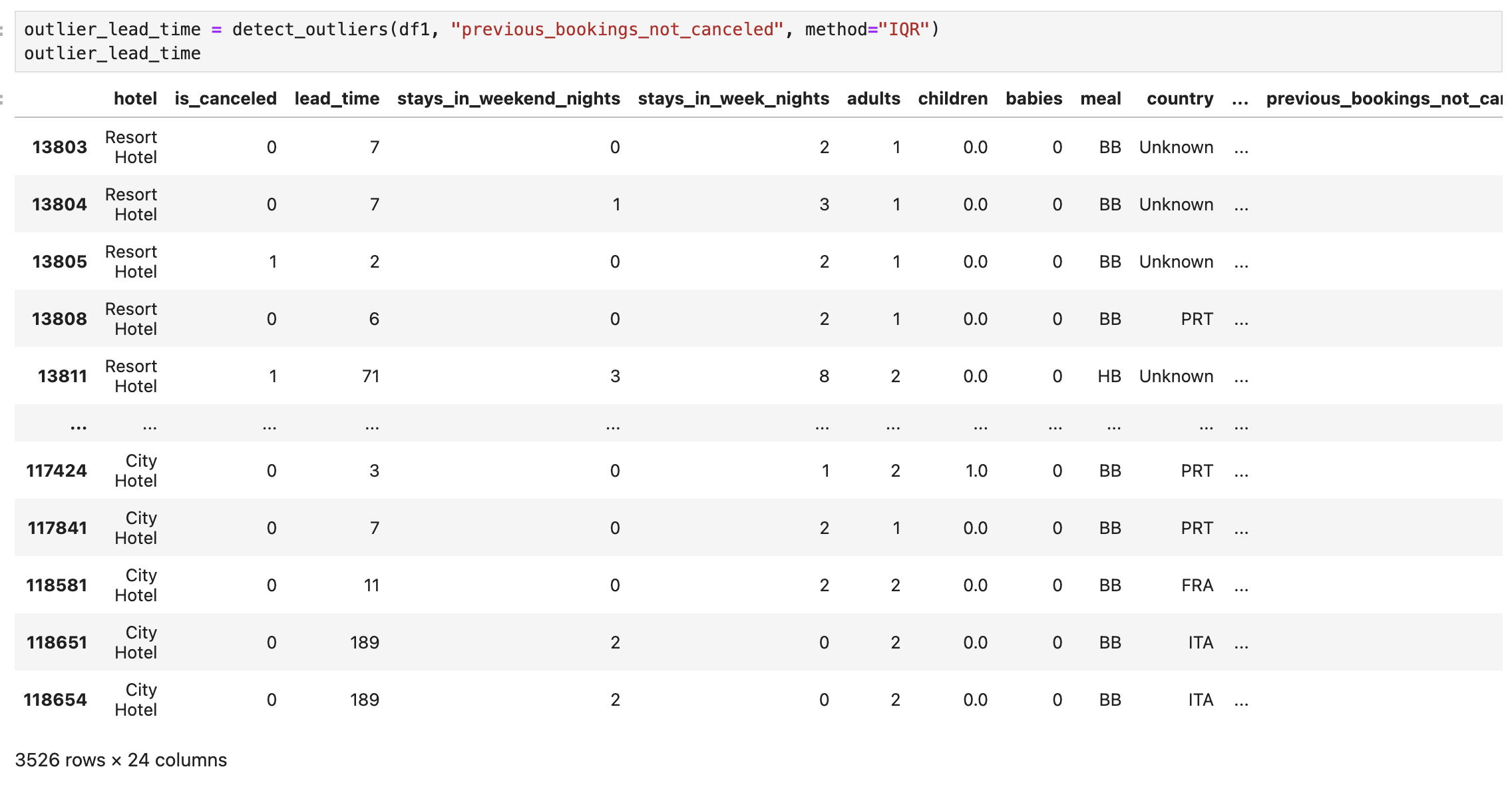This screenshot has height=787, width=1512.
Task: Click row index 13803
Action: coord(59,147)
